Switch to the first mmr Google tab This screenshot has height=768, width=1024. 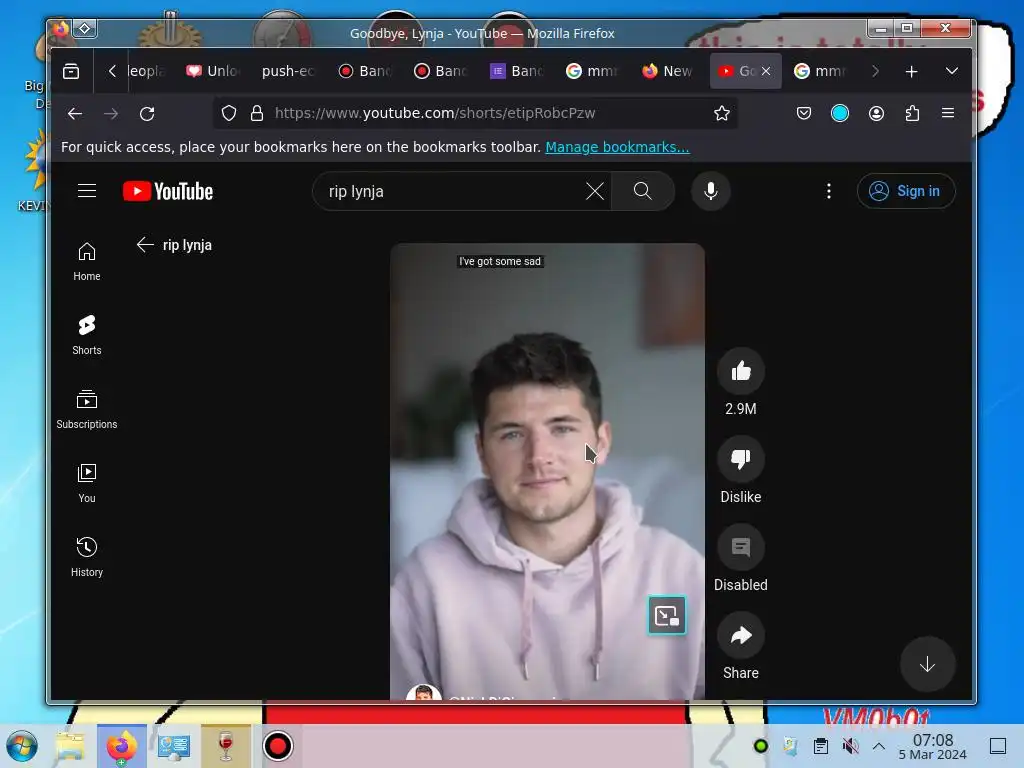click(x=593, y=71)
